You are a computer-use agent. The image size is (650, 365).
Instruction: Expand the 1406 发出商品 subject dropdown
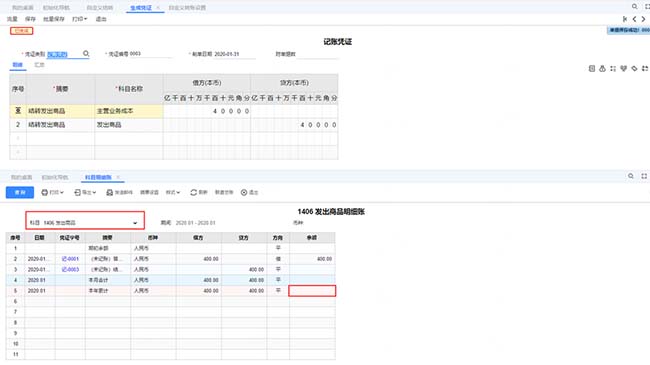pyautogui.click(x=135, y=223)
